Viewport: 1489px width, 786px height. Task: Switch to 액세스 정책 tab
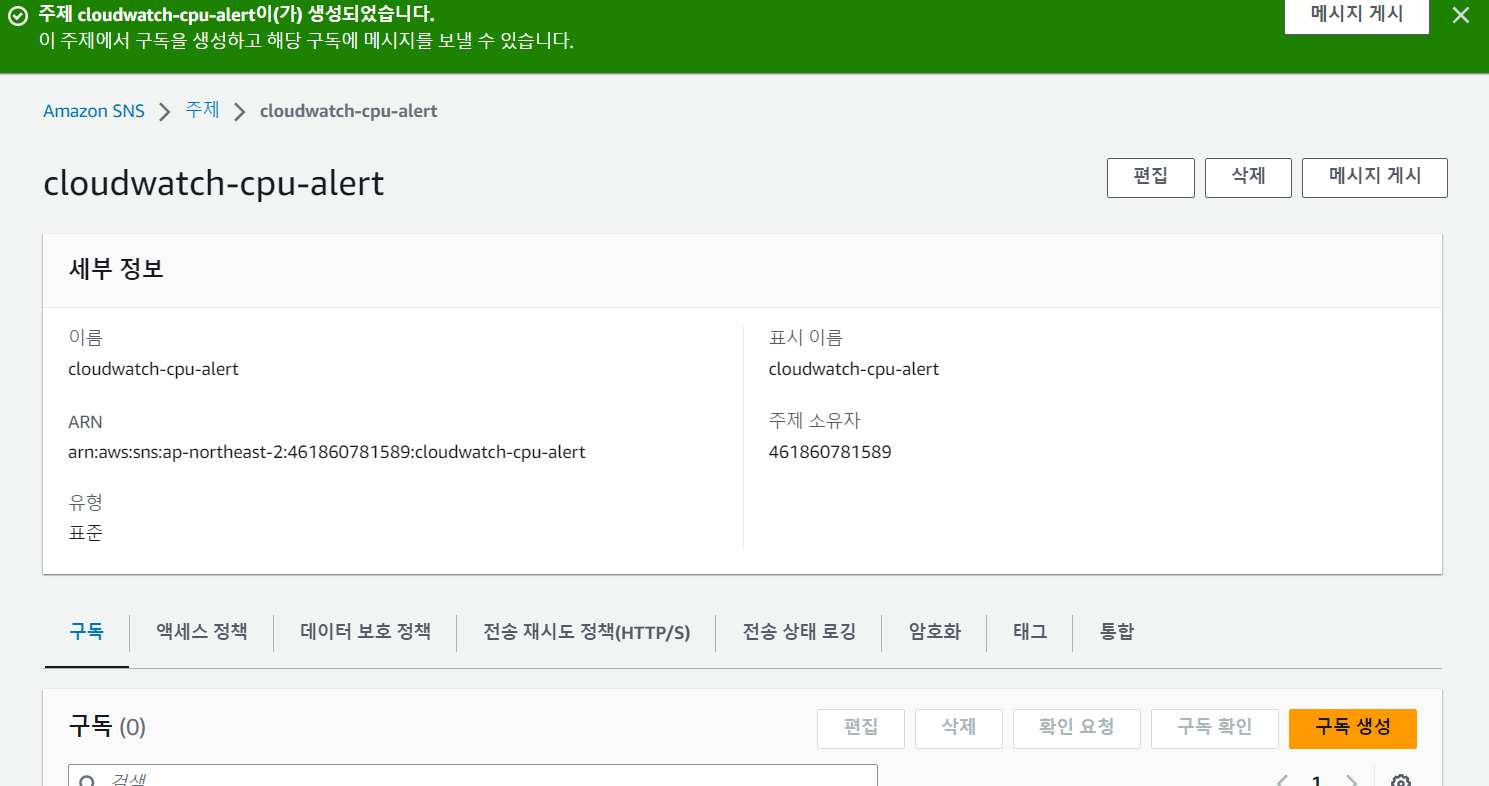click(201, 632)
